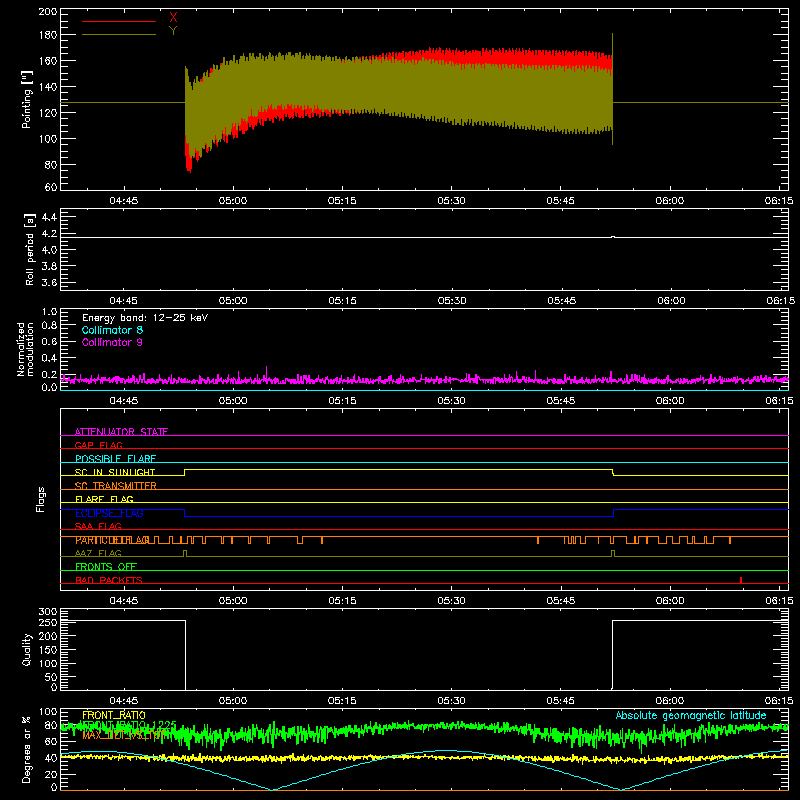Click the '05:45' time label under Quality plot
The width and height of the screenshot is (800, 800).
tap(561, 701)
